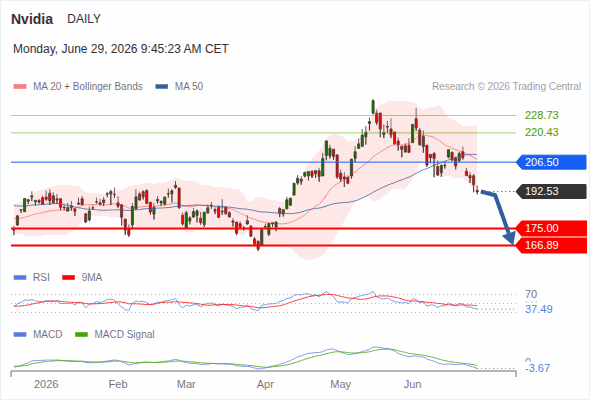The height and width of the screenshot is (400, 590).
Task: Select the 206.50 blue pivot price tag
Action: pyautogui.click(x=551, y=162)
